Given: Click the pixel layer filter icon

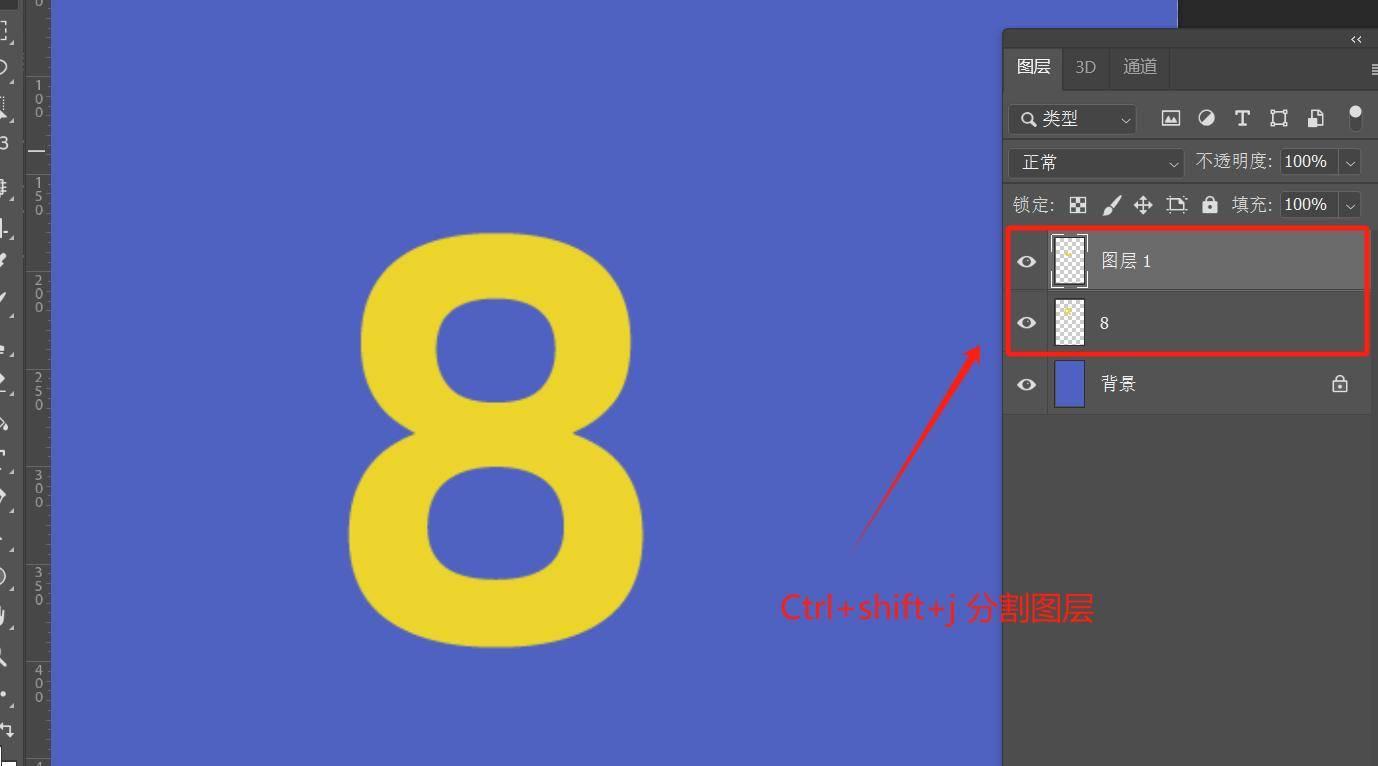Looking at the screenshot, I should pos(1170,118).
